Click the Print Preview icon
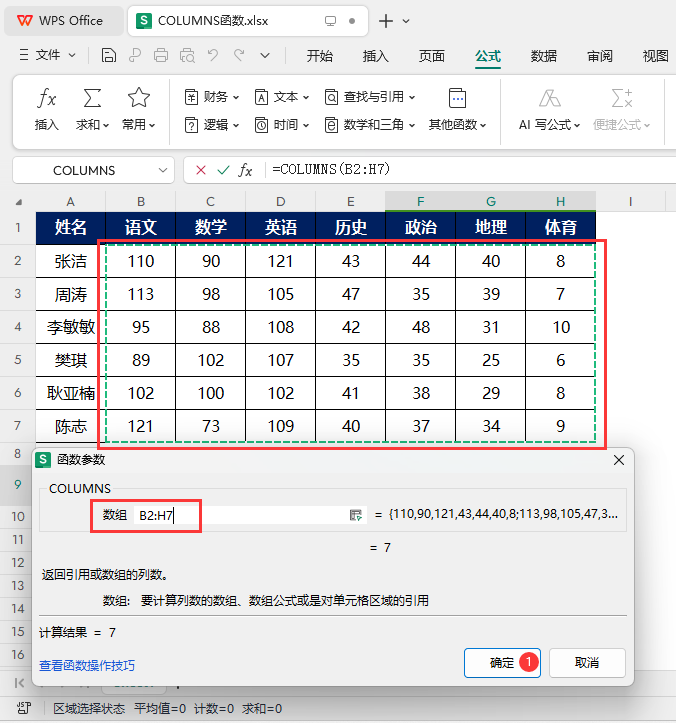676x723 pixels. 187,56
